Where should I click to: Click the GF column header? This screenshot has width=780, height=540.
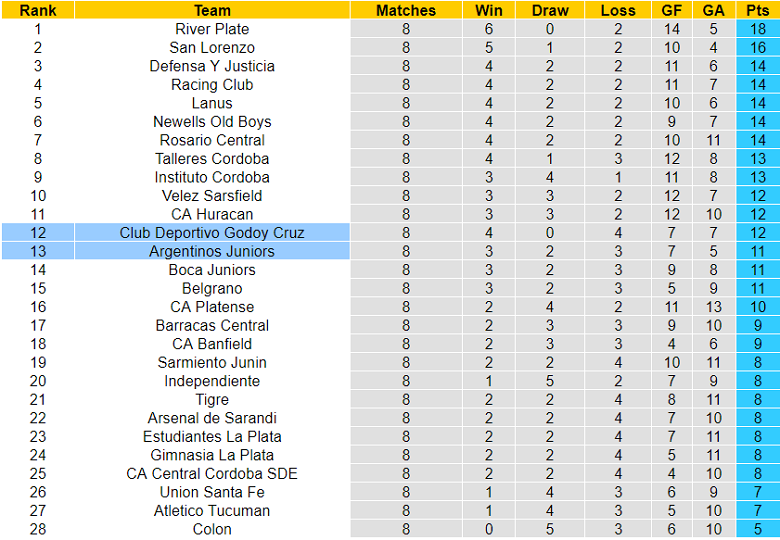672,10
